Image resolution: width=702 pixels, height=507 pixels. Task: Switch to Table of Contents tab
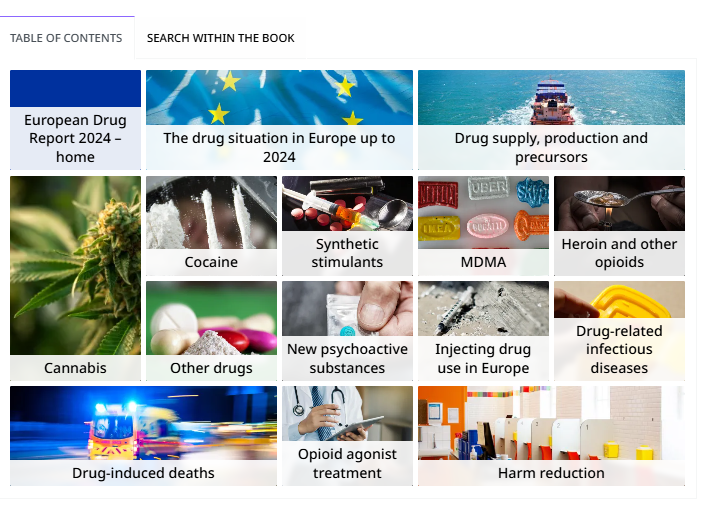coord(66,38)
